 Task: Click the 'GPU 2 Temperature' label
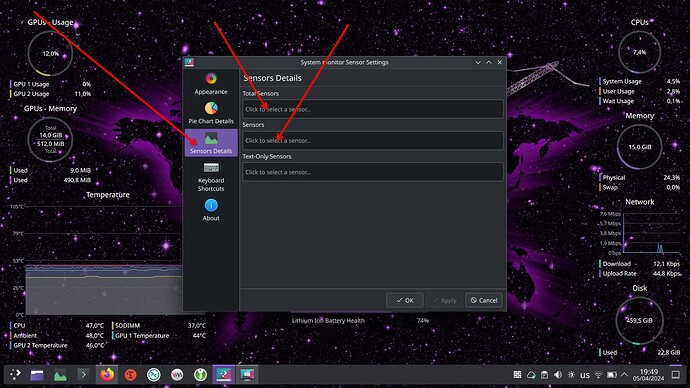(40, 345)
